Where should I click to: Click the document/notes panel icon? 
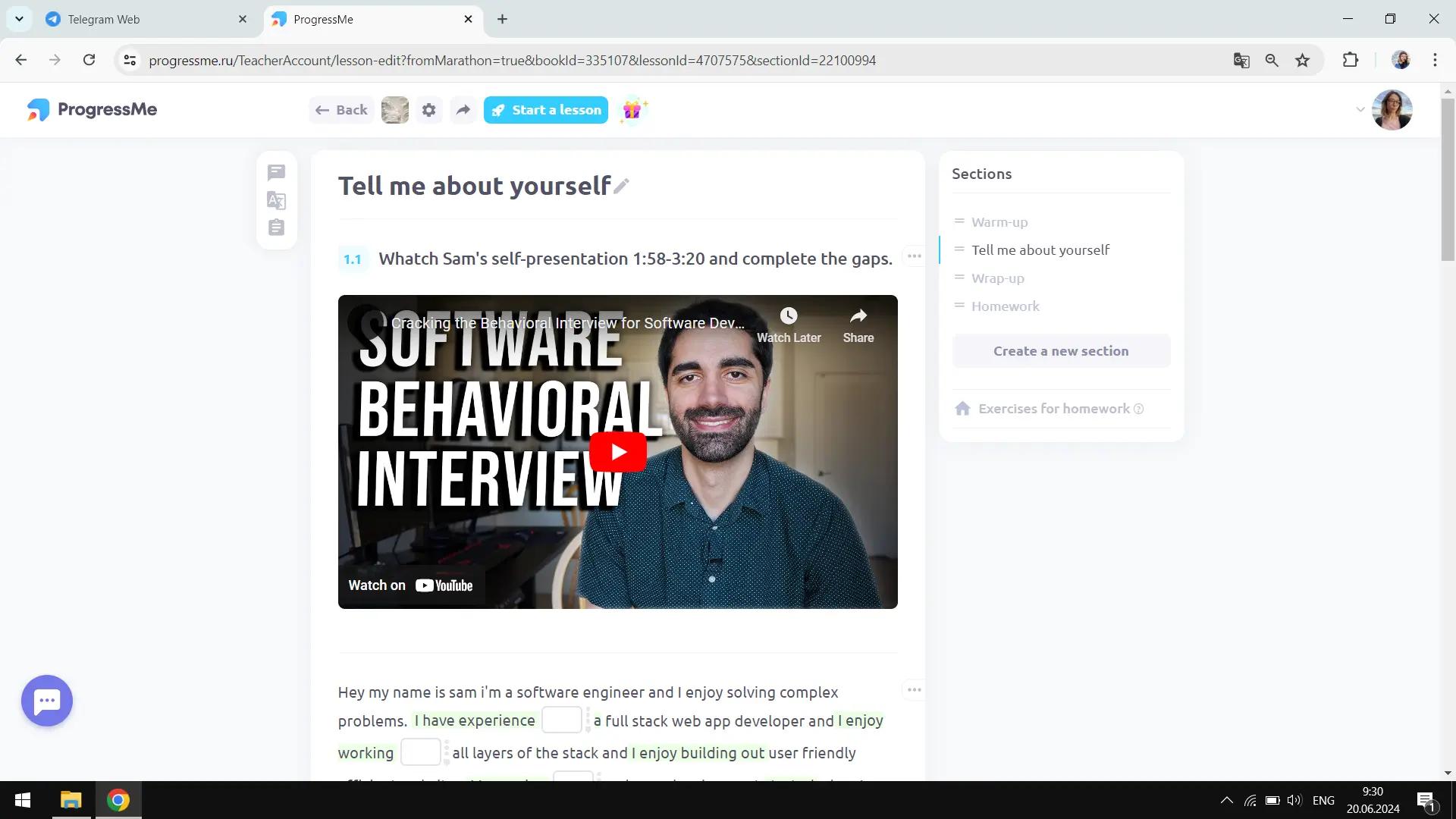coord(276,228)
